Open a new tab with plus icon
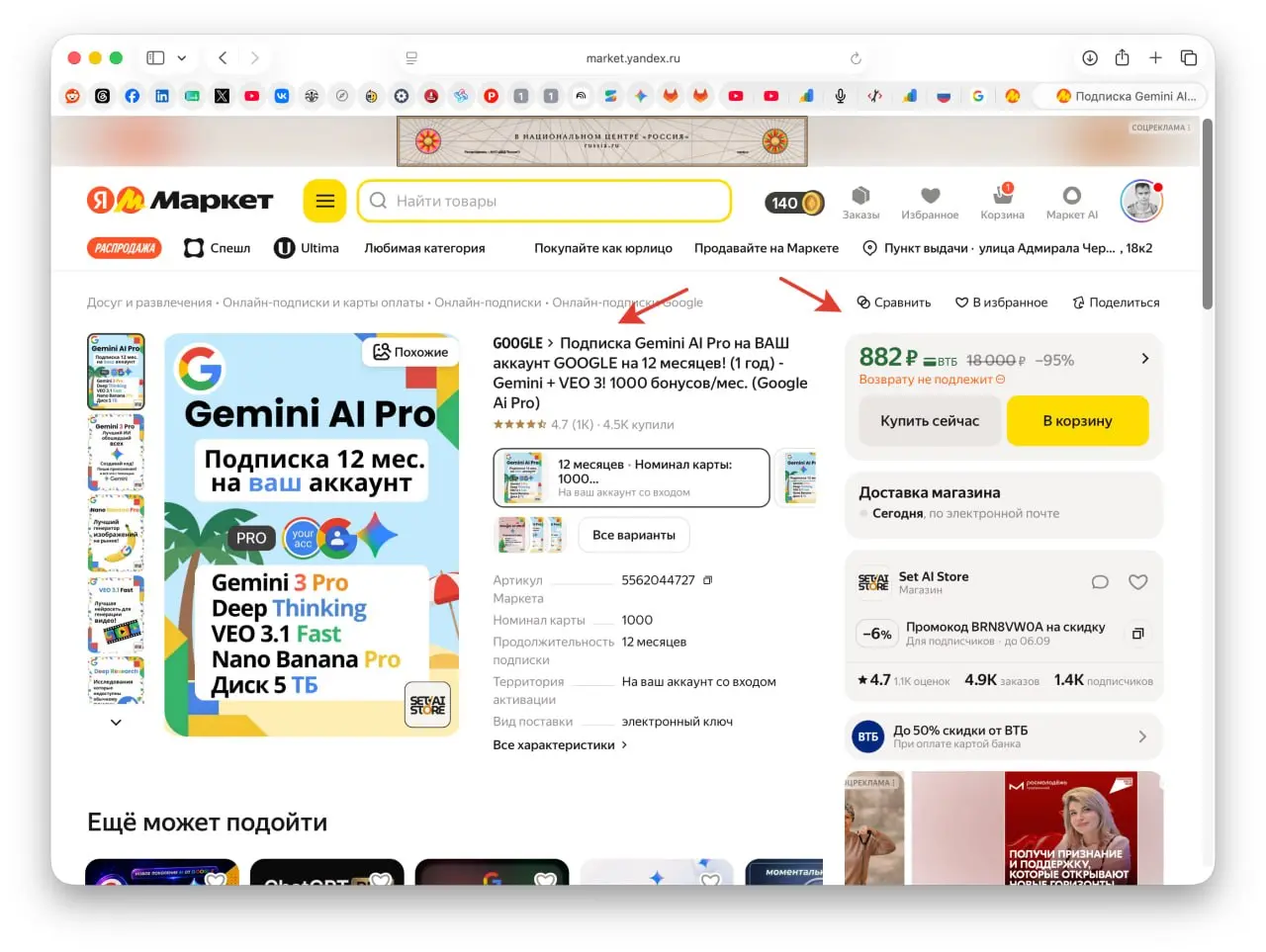This screenshot has height=952, width=1266. [x=1155, y=58]
